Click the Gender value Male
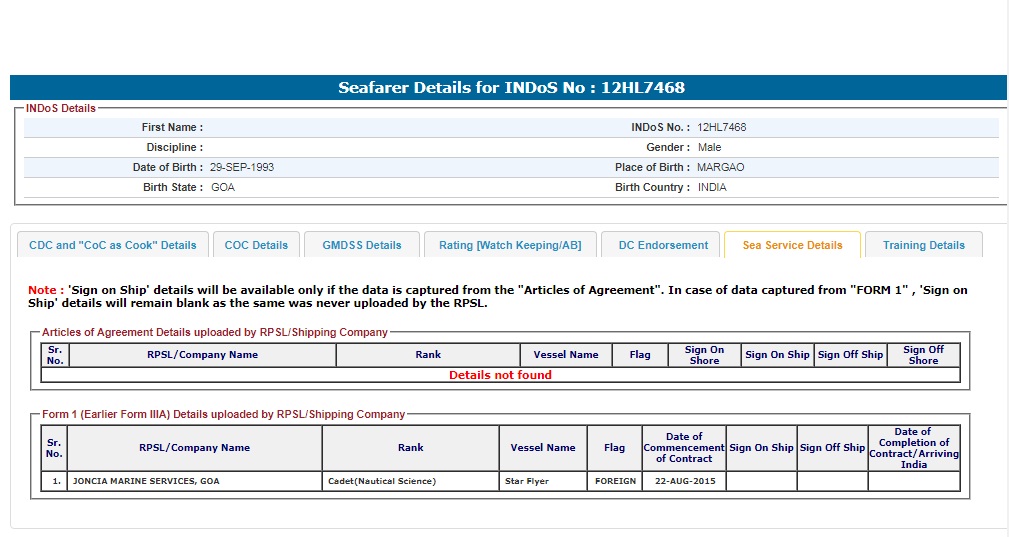This screenshot has width=1009, height=537. [709, 148]
